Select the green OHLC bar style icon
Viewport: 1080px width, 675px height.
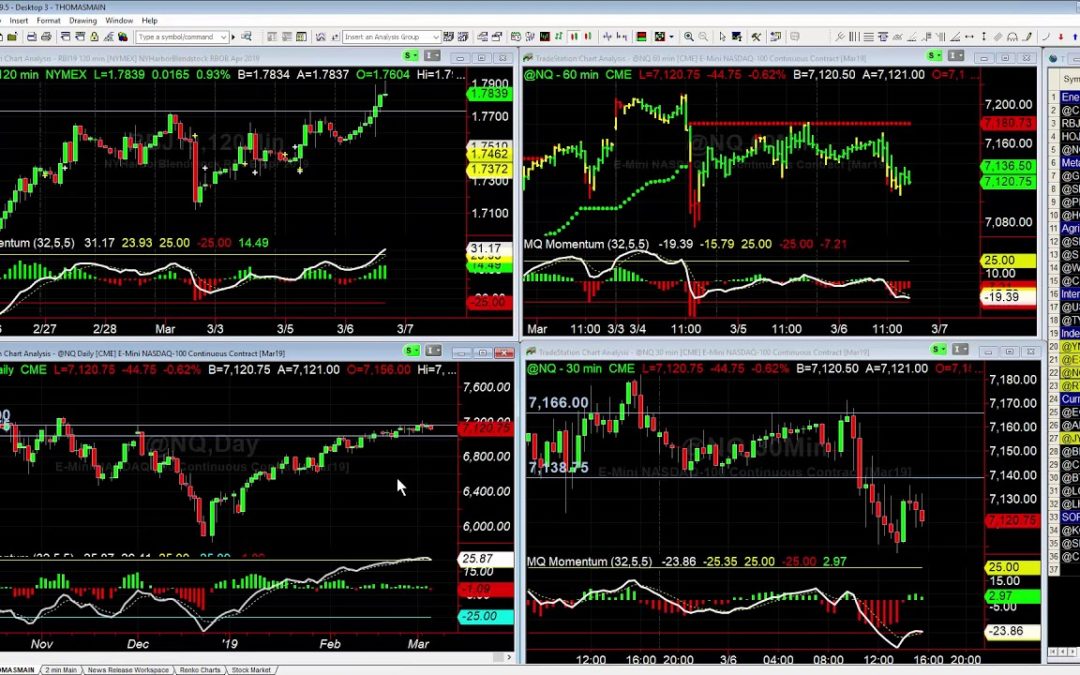point(559,37)
